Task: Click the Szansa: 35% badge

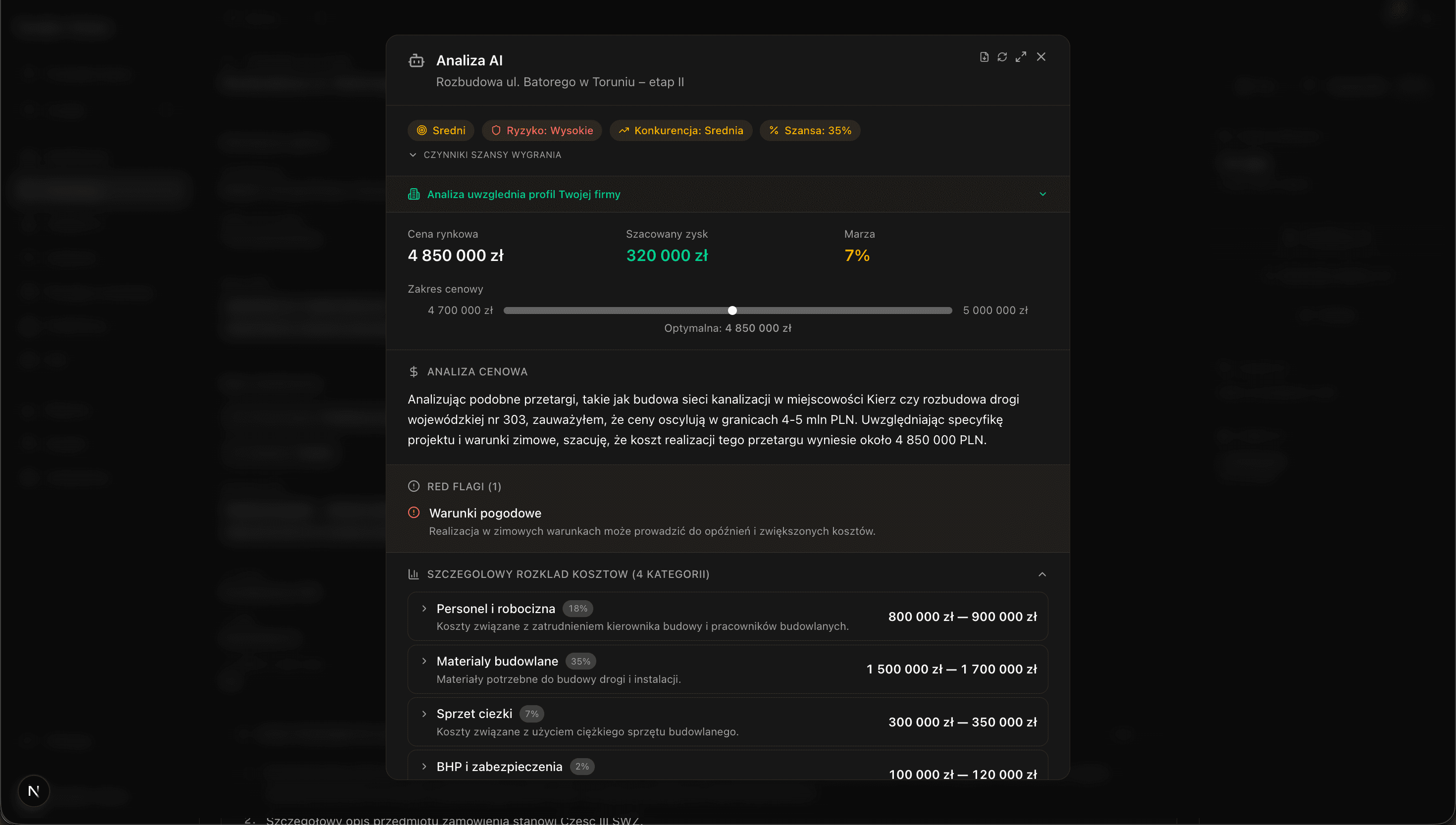Action: point(810,130)
